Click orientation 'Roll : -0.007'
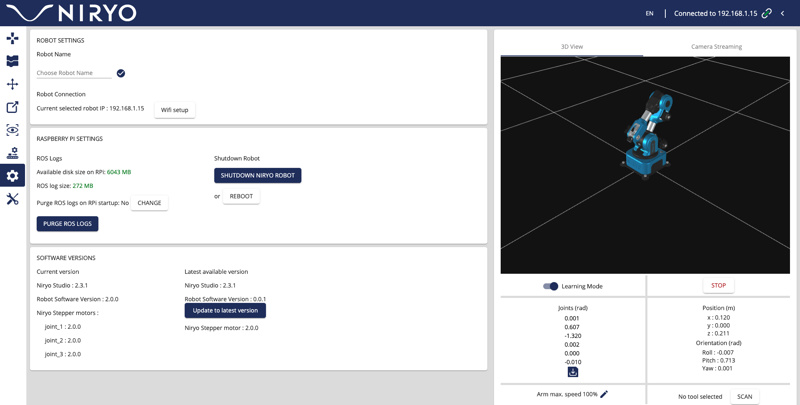This screenshot has width=800, height=405. [718, 352]
